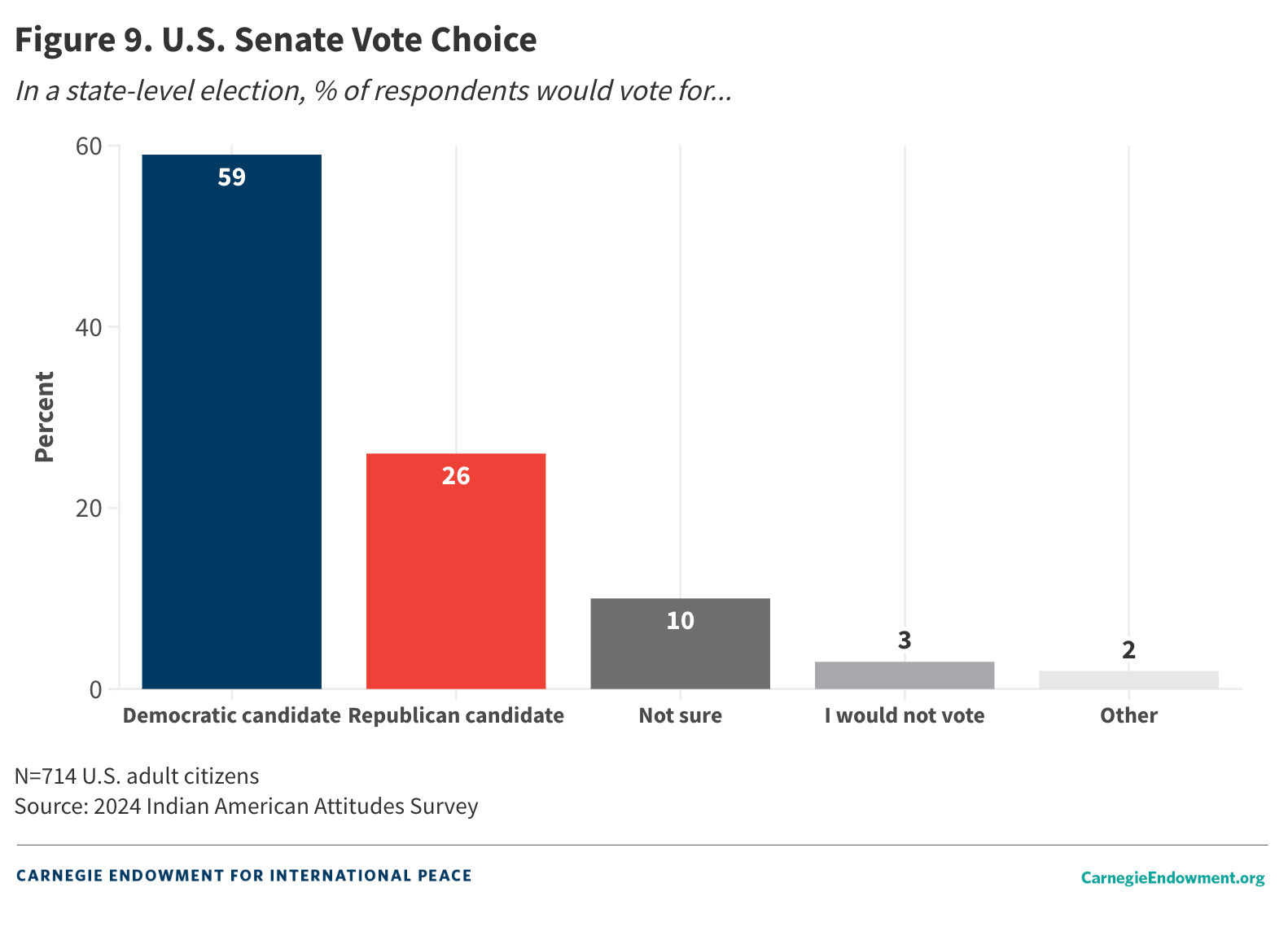
Task: Click the Carnegie Endowment for International Peace text
Action: point(244,876)
